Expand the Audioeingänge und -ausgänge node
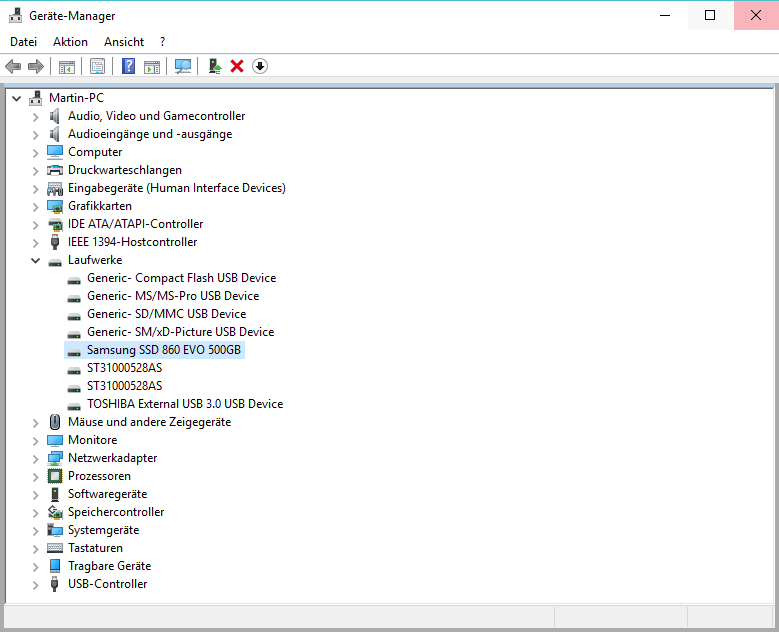Screen dimensions: 779x632 pyautogui.click(x=35, y=135)
